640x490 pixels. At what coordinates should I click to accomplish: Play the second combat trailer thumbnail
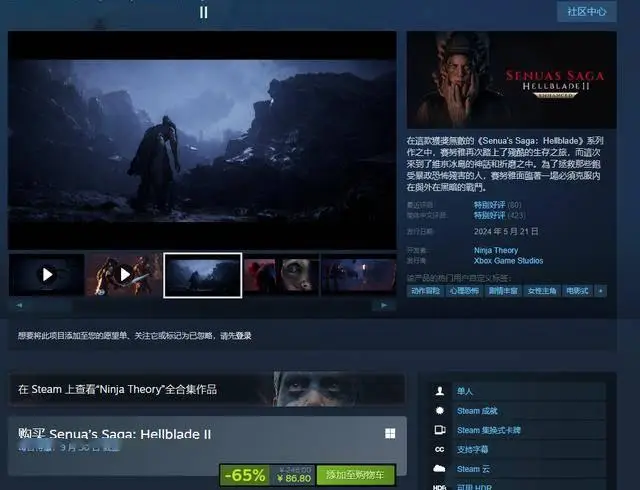[124, 274]
